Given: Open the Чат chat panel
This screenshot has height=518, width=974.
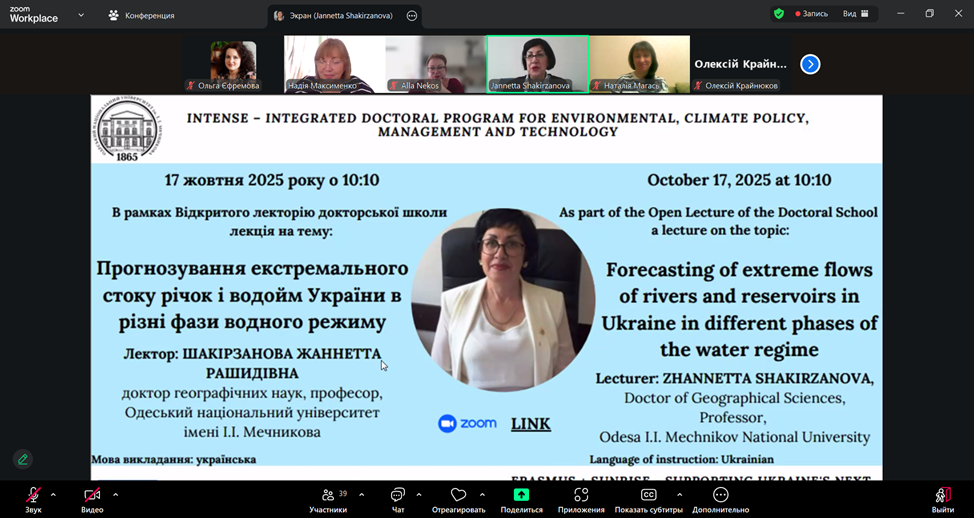Looking at the screenshot, I should coord(398,495).
